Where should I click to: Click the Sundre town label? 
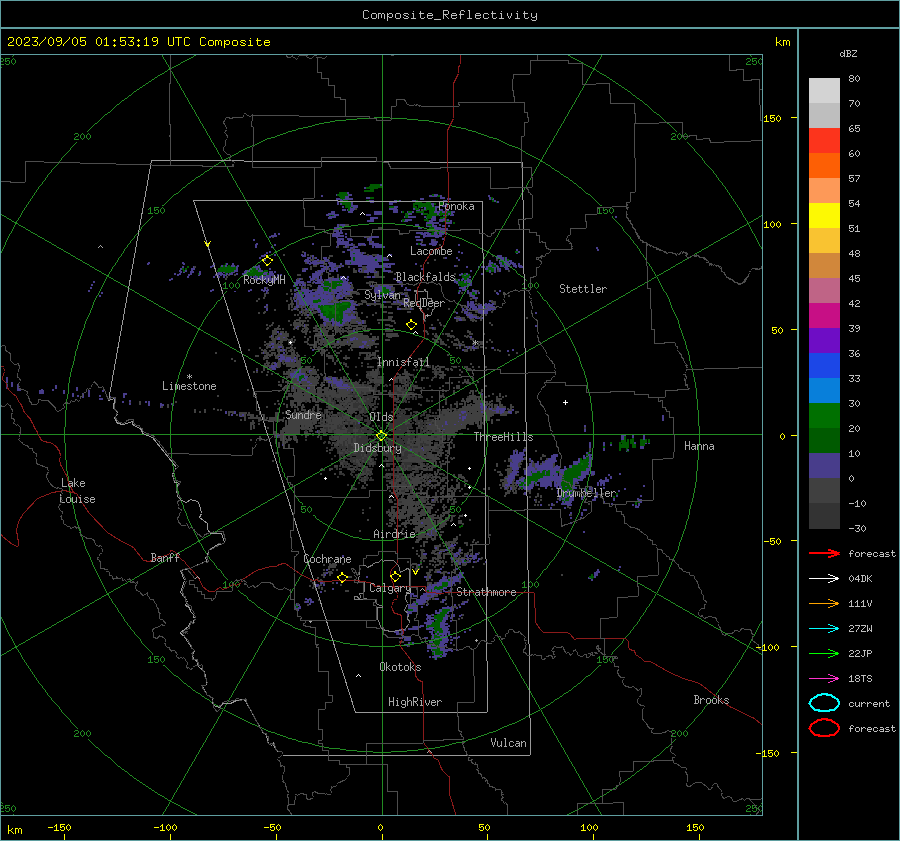(303, 415)
